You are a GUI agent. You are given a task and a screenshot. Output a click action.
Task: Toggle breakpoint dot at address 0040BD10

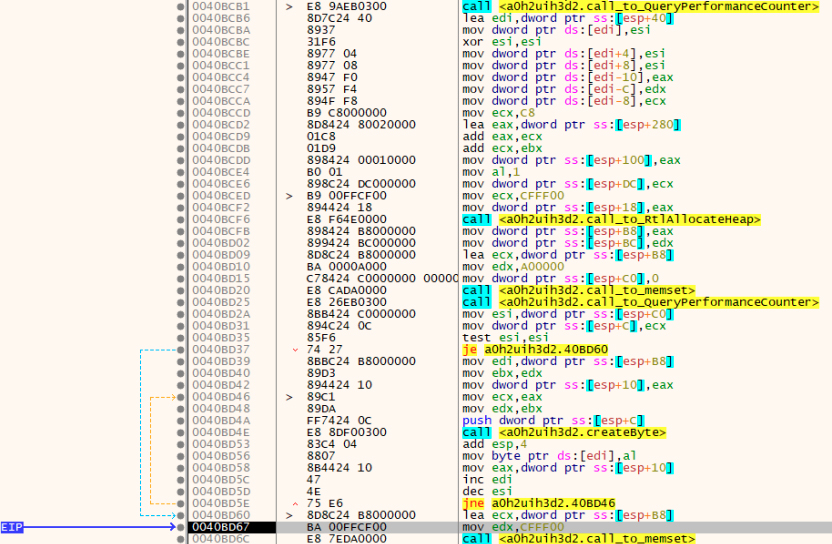tap(180, 266)
